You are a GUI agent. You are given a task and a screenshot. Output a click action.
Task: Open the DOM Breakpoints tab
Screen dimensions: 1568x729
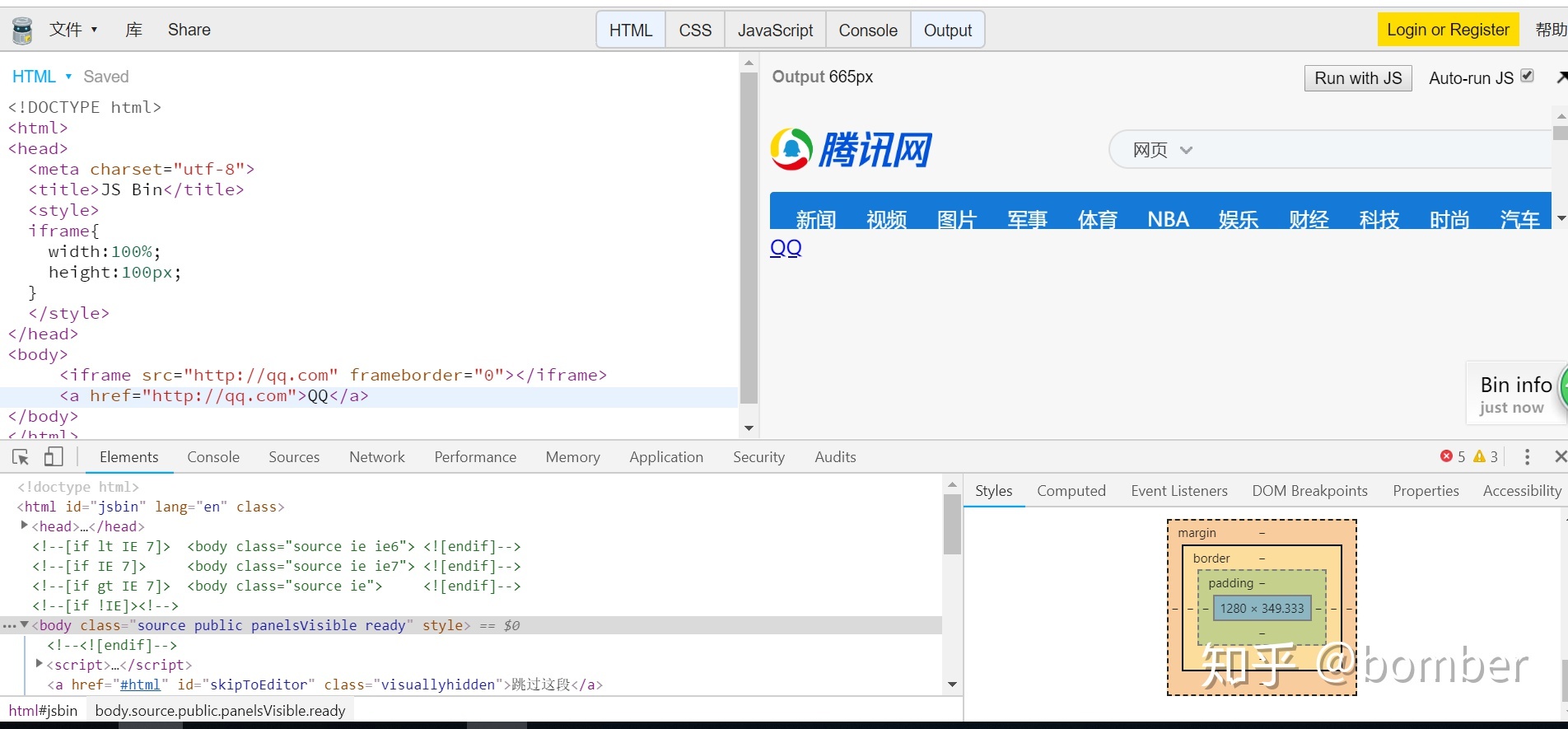1309,491
